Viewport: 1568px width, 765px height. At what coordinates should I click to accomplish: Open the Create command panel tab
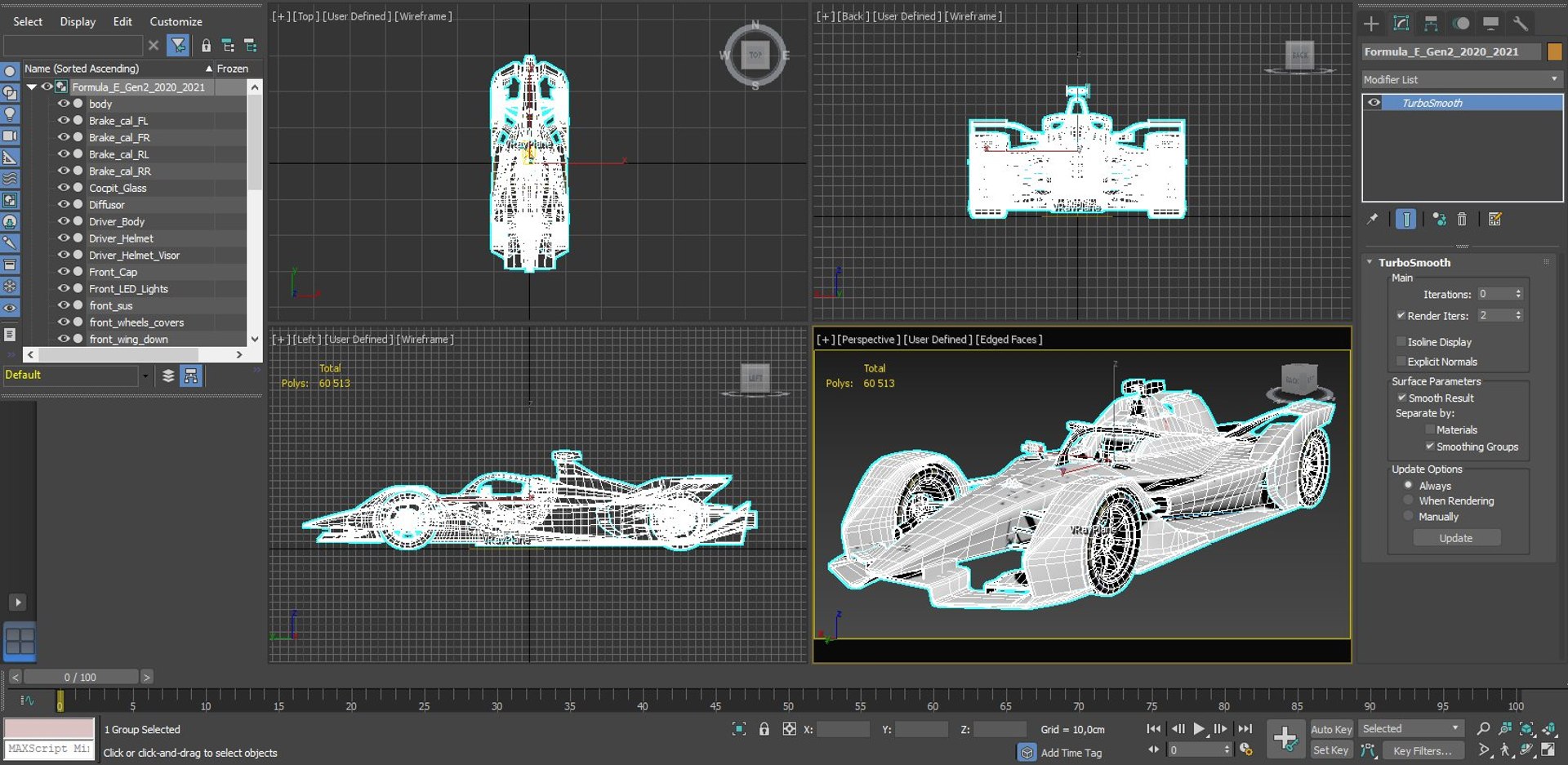click(x=1371, y=24)
